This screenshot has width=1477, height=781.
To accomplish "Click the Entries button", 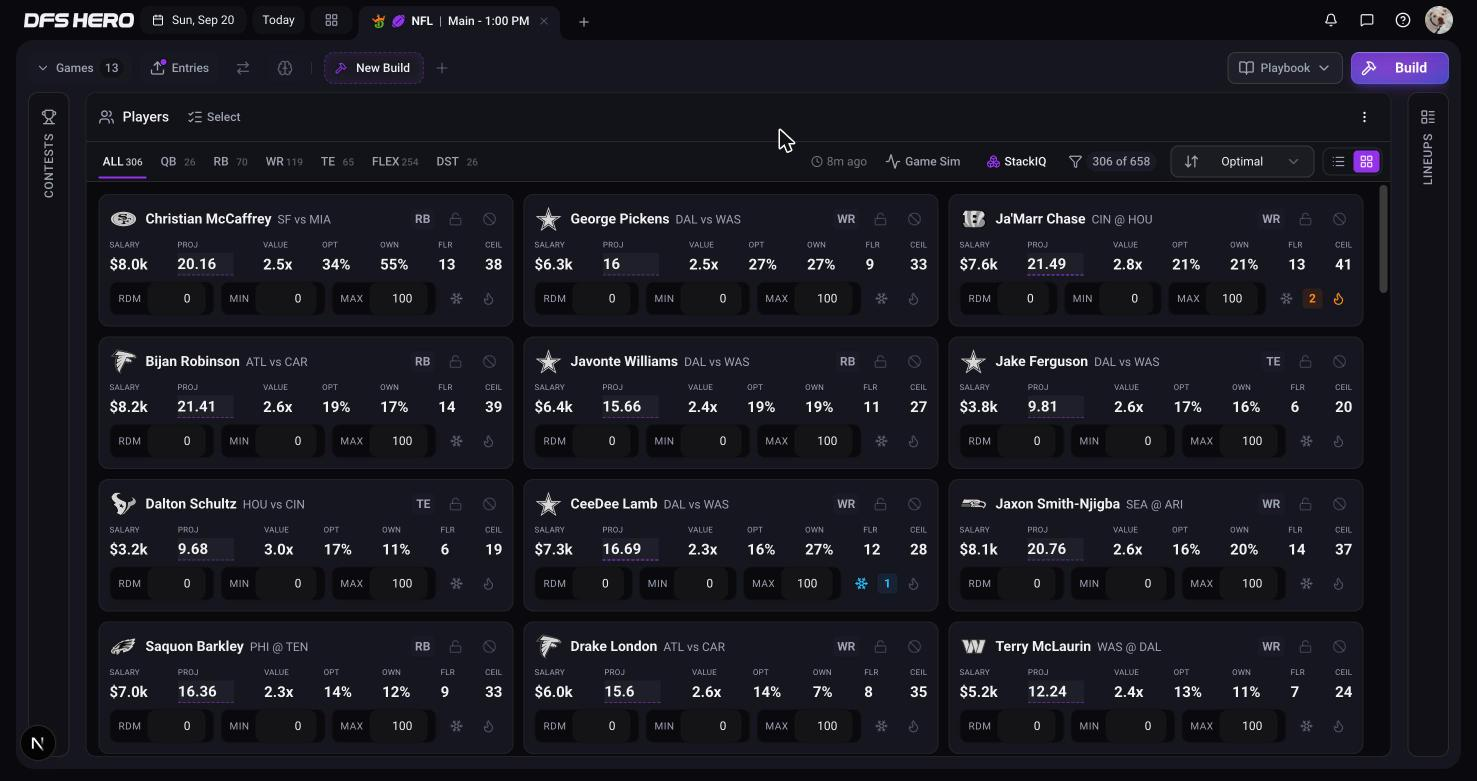I will 180,68.
